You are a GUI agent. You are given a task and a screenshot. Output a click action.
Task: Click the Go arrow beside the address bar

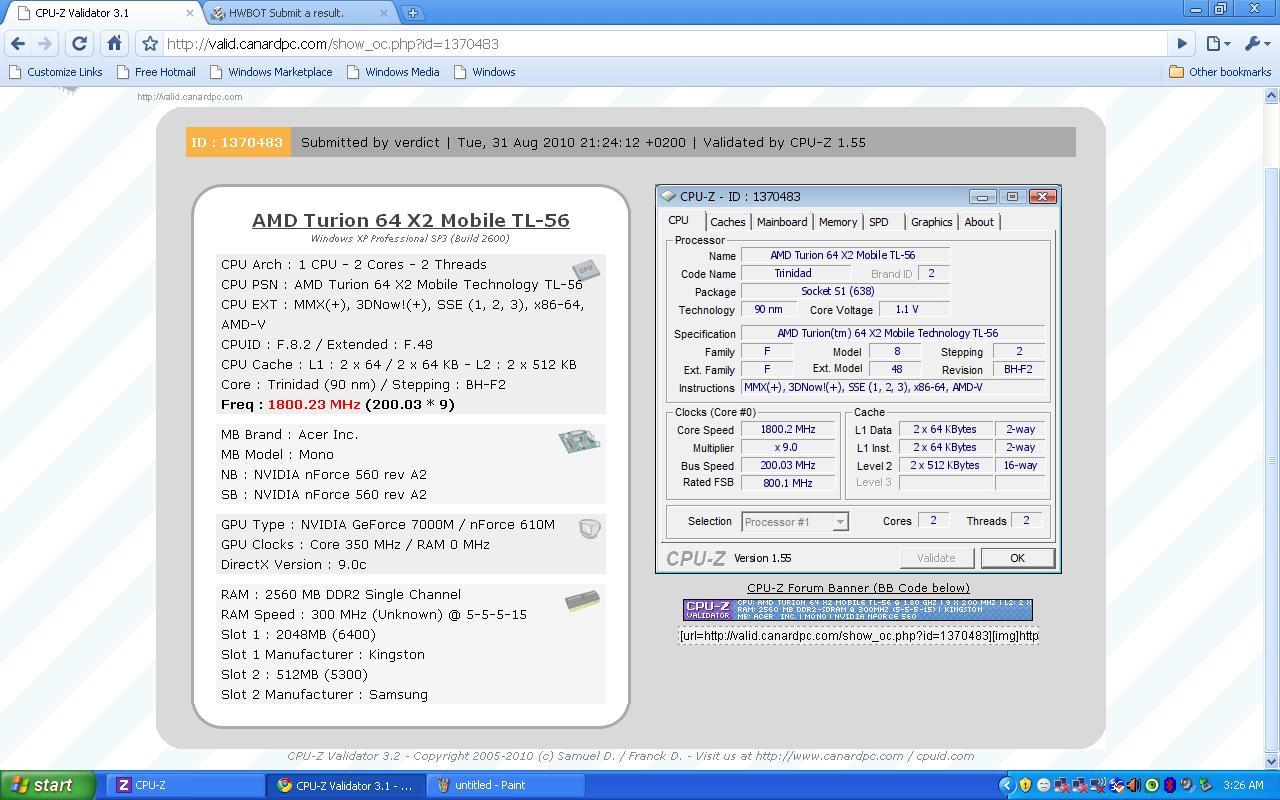1182,44
